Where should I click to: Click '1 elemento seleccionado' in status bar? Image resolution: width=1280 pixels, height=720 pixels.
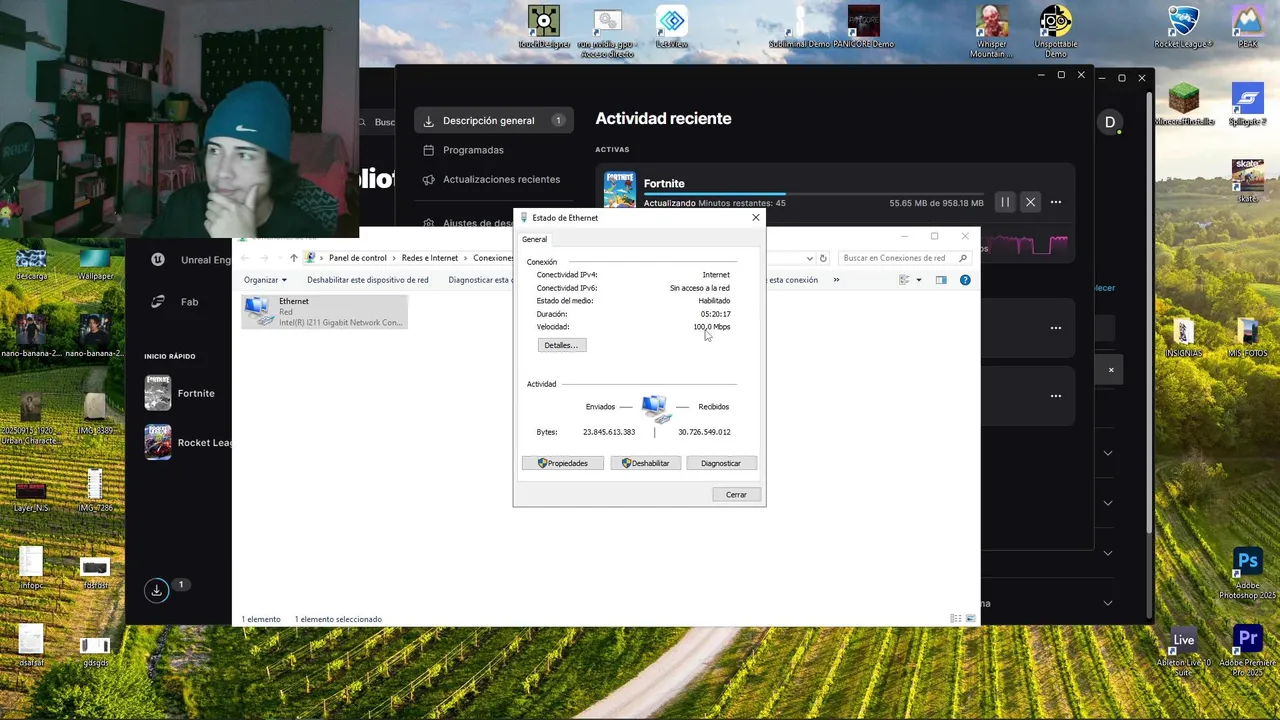click(x=338, y=619)
